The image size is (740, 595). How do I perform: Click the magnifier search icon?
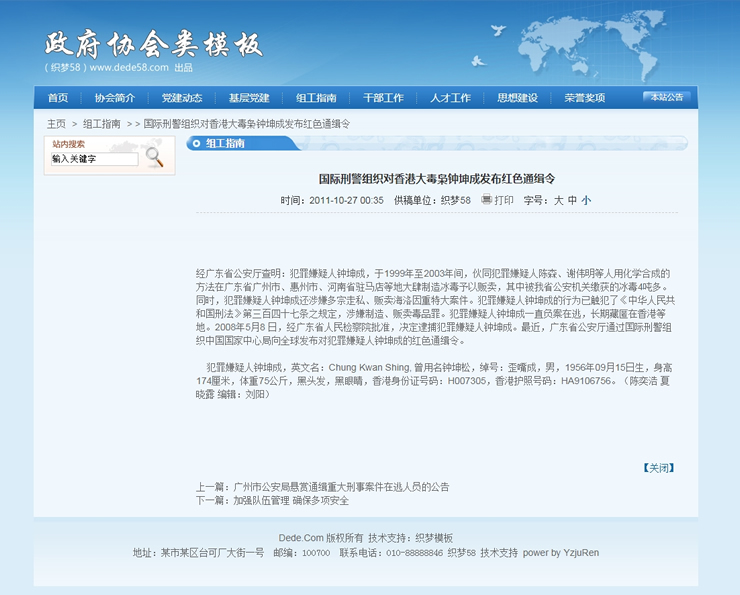point(154,157)
